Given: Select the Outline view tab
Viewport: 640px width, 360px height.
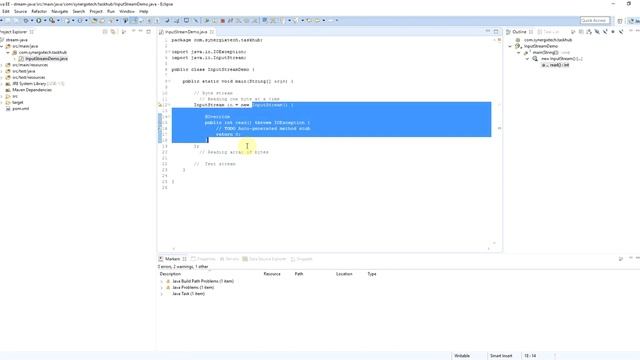Looking at the screenshot, I should click(x=519, y=32).
